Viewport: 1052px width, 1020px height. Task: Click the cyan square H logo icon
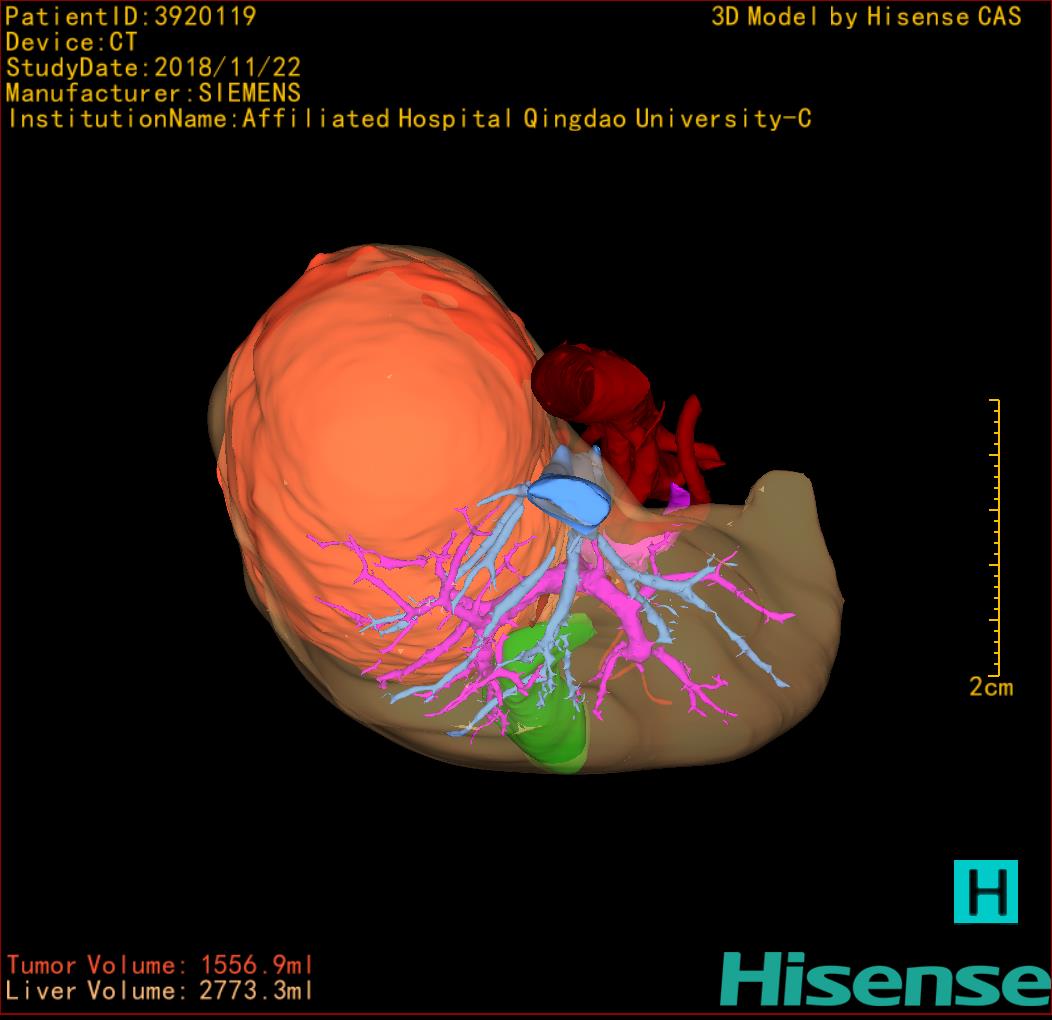pos(985,891)
